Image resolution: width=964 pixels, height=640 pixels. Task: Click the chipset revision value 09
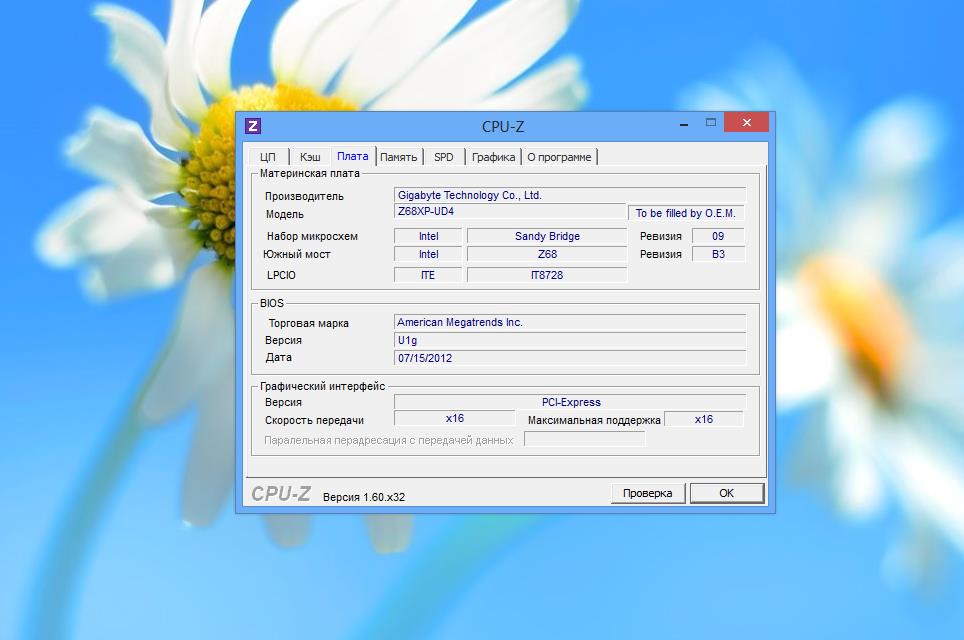[718, 236]
